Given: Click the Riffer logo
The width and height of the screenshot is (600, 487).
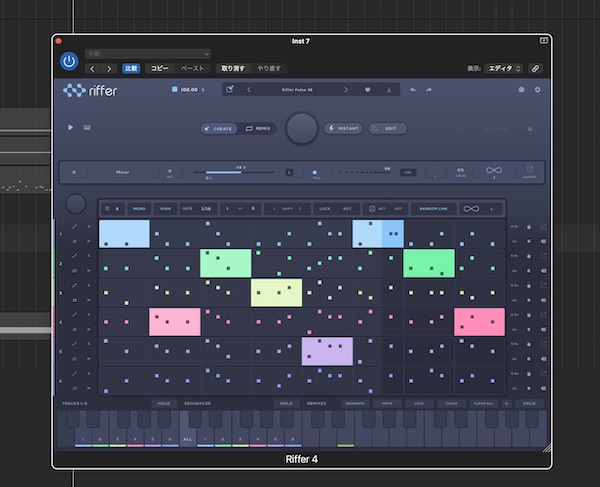Looking at the screenshot, I should pos(90,90).
